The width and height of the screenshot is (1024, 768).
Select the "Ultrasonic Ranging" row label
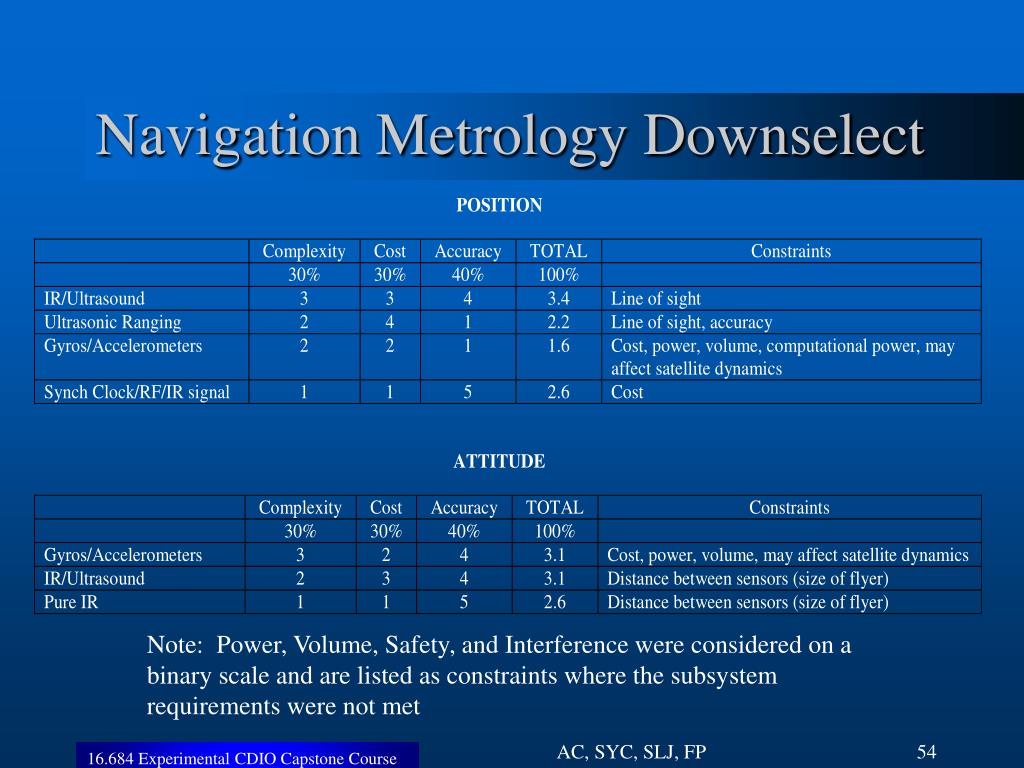click(x=112, y=322)
